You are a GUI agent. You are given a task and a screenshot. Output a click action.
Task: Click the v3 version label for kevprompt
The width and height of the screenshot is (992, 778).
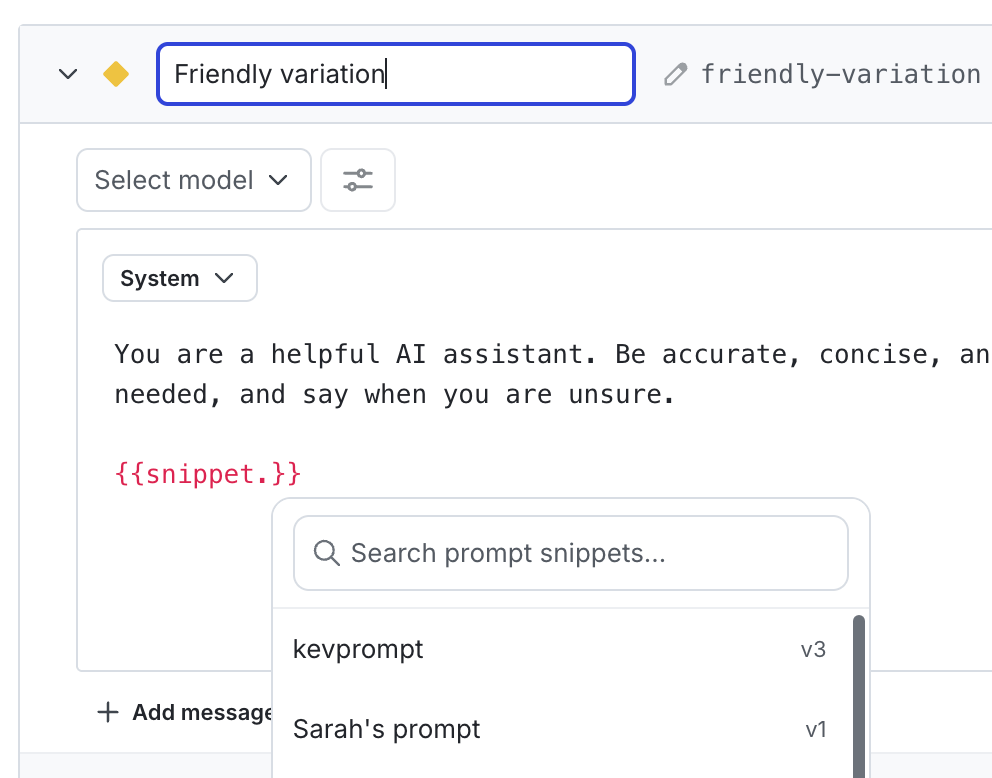coord(814,648)
